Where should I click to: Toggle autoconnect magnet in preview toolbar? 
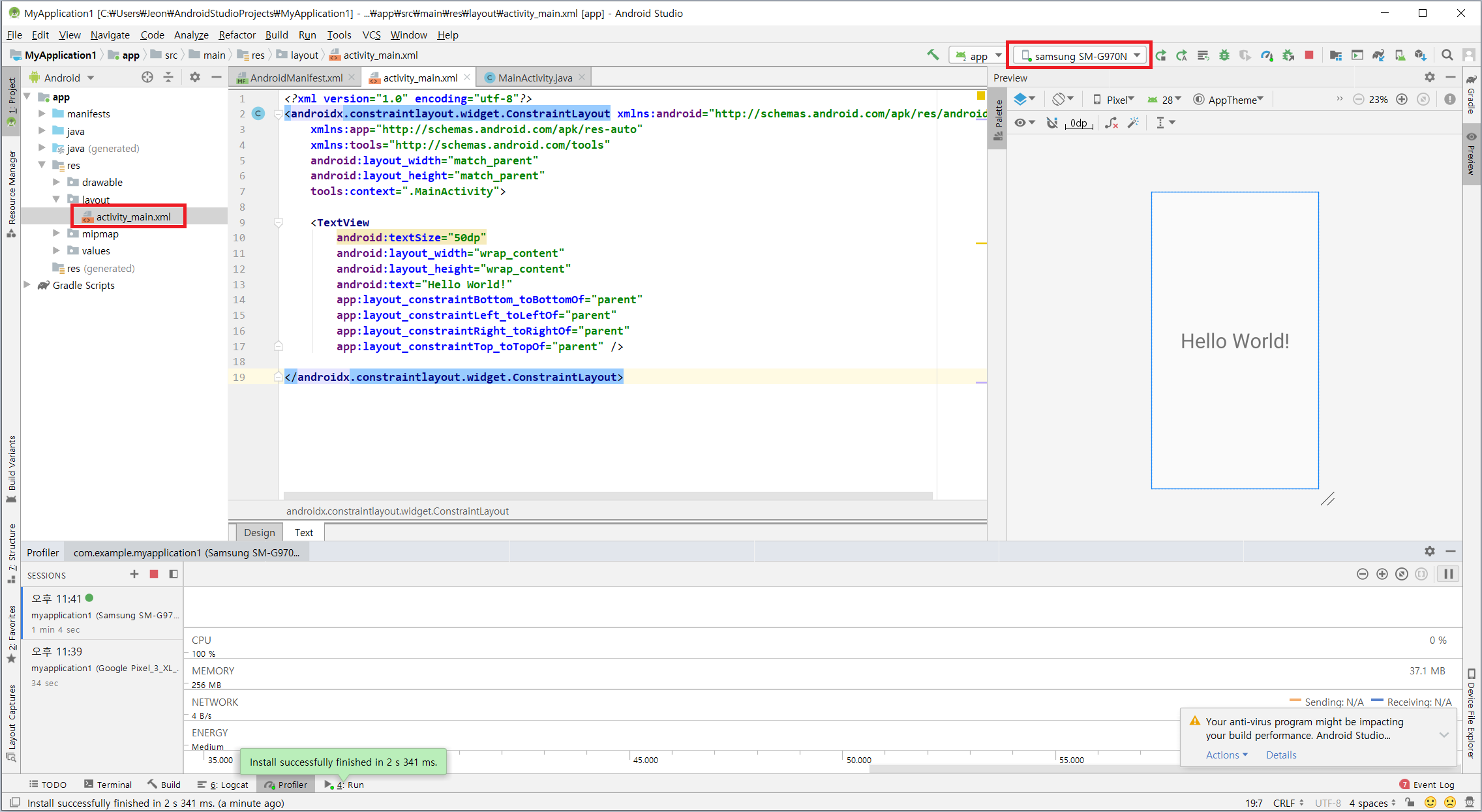pos(1052,123)
